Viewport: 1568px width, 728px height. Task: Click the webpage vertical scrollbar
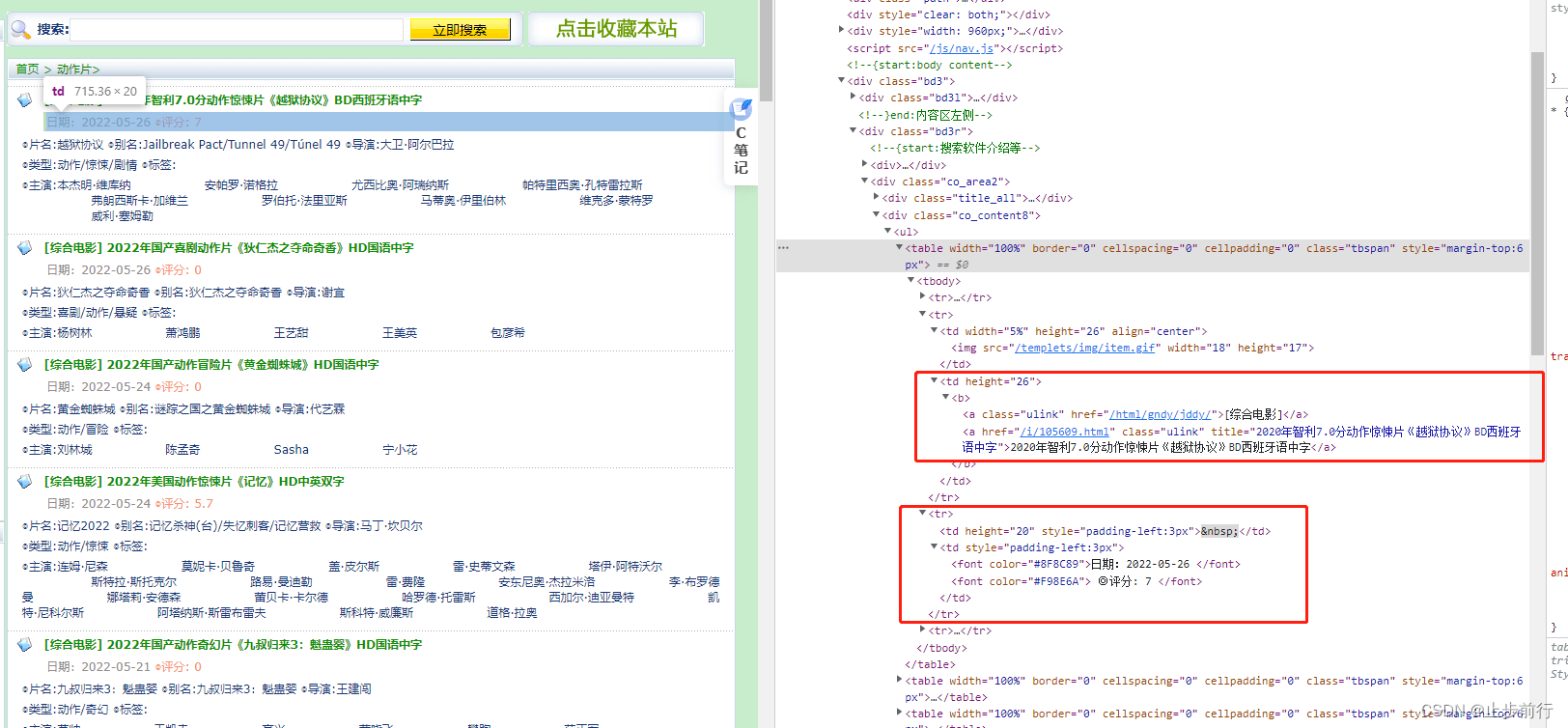766,50
